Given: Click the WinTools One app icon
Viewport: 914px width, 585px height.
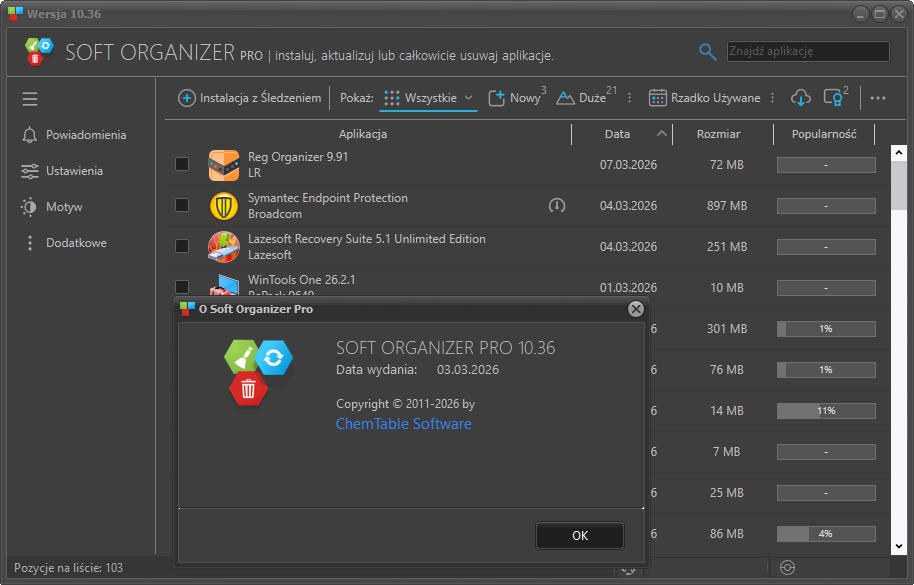Looking at the screenshot, I should coord(224,285).
